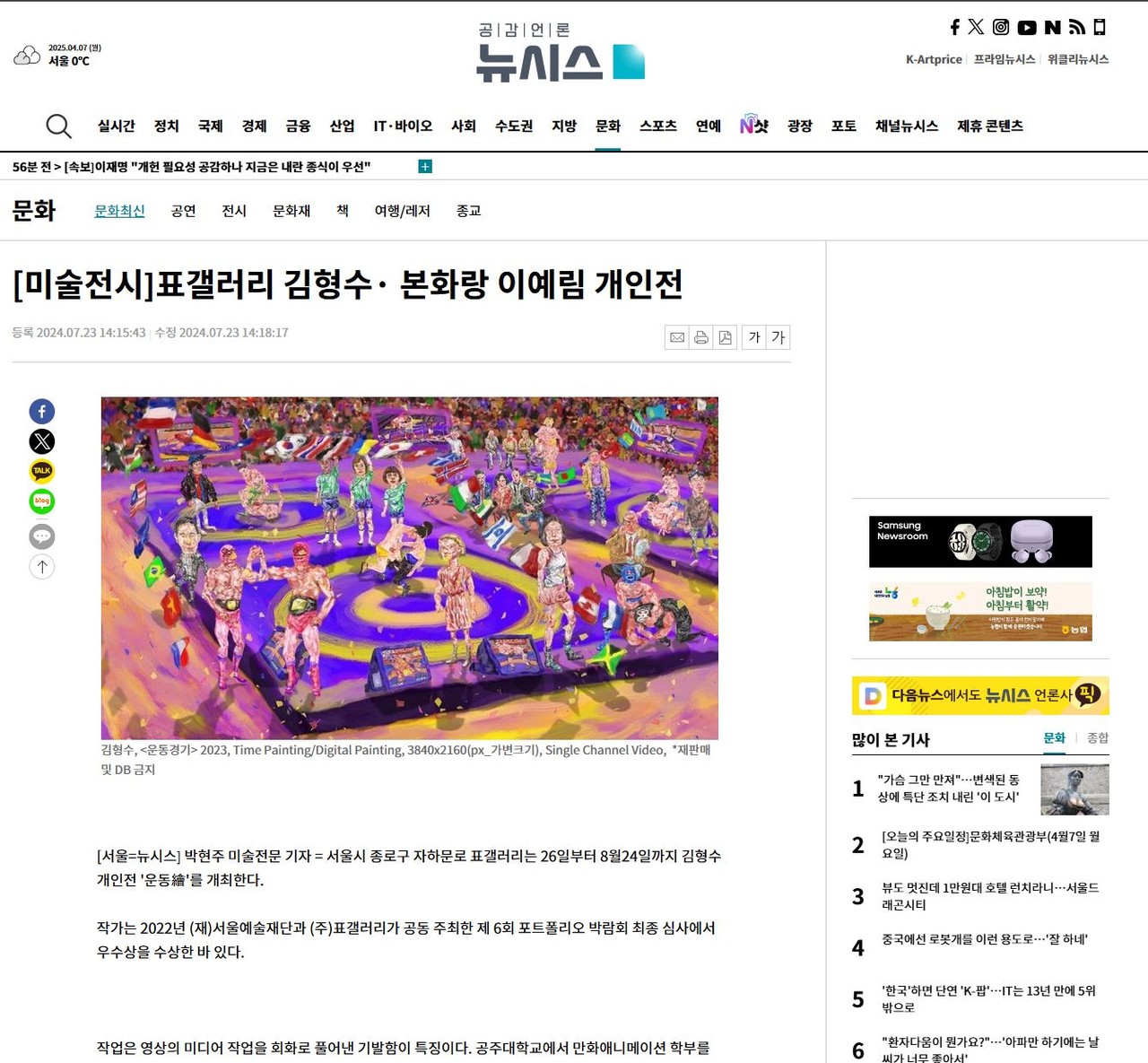
Task: Print this article icon
Action: click(x=701, y=337)
